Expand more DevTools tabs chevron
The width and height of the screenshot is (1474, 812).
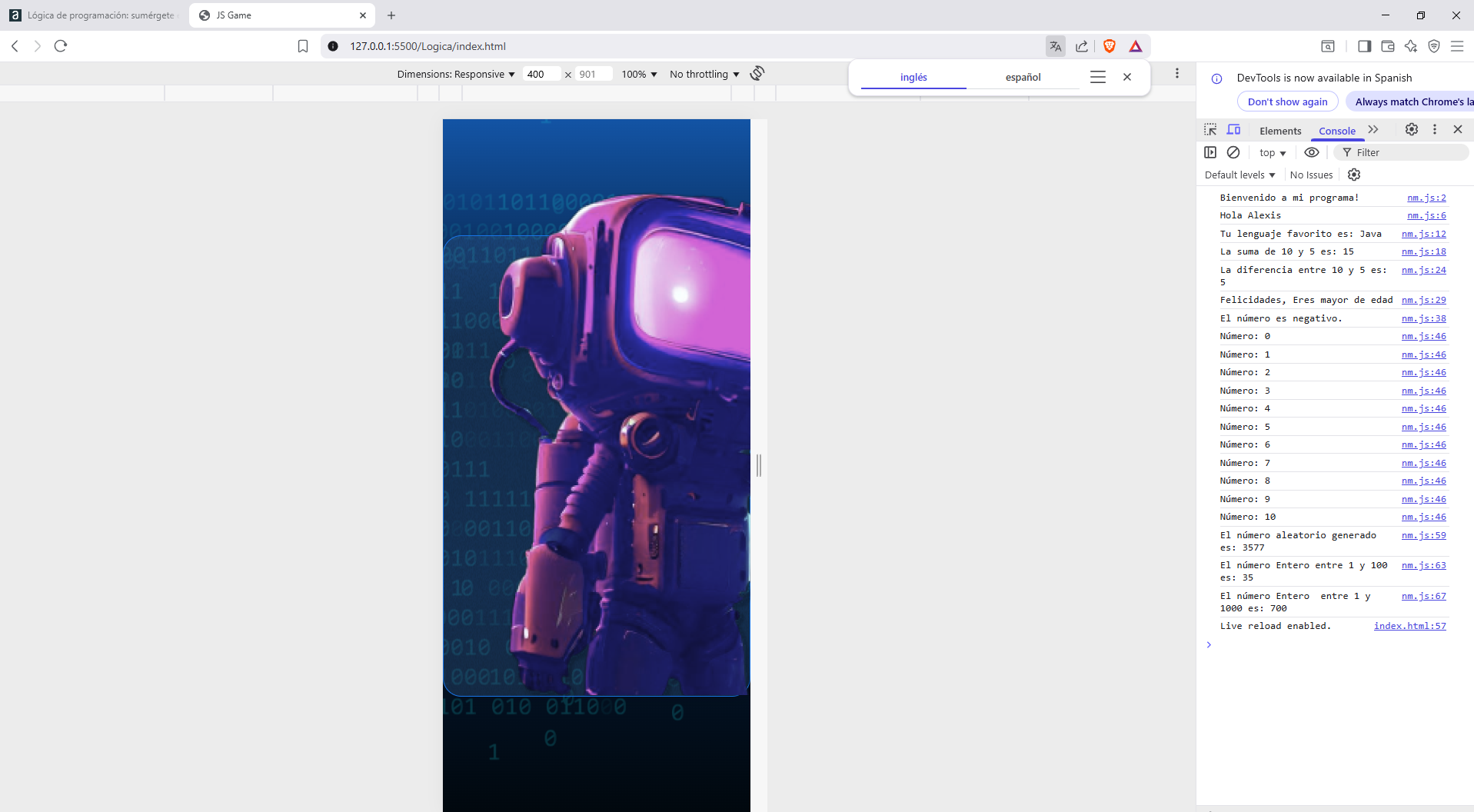pyautogui.click(x=1373, y=130)
